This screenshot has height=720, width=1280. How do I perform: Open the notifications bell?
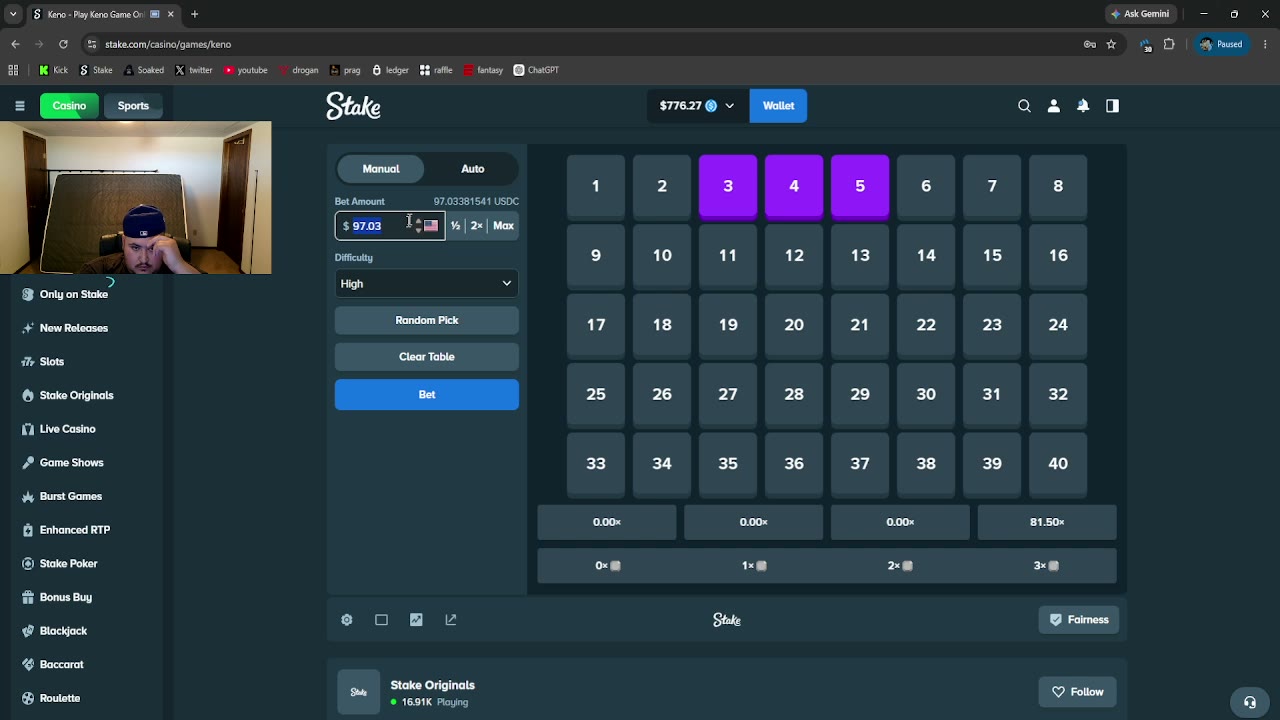[1083, 106]
